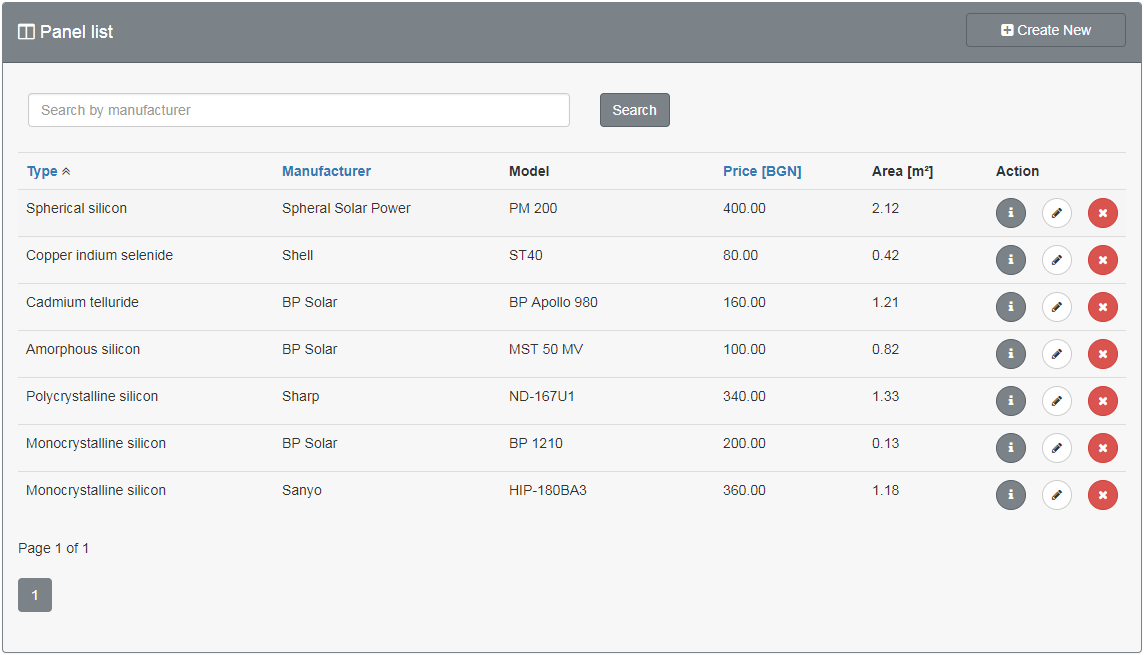View details of MST 50 MV panel
Viewport: 1145px width, 655px height.
(1011, 354)
